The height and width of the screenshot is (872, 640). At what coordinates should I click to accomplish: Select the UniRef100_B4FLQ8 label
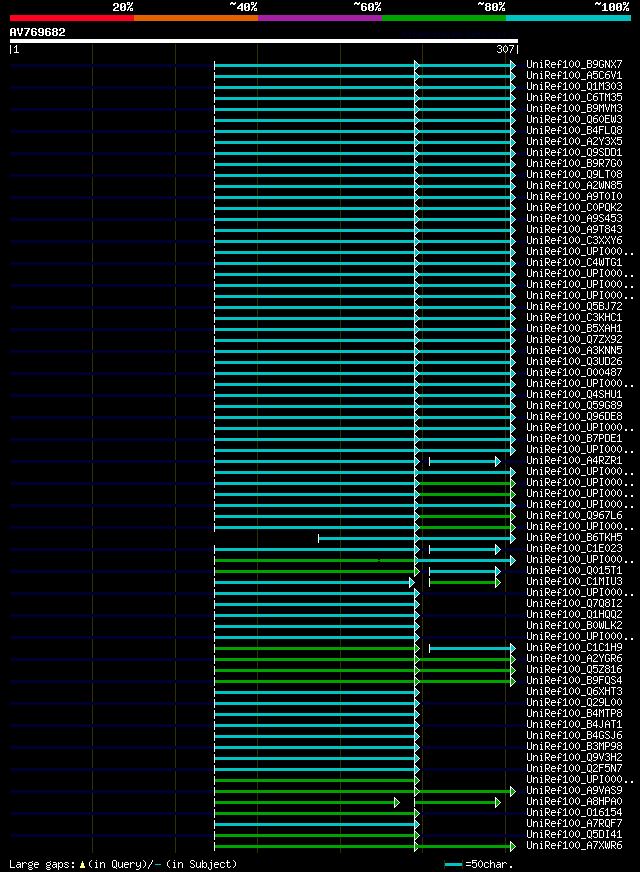click(574, 131)
